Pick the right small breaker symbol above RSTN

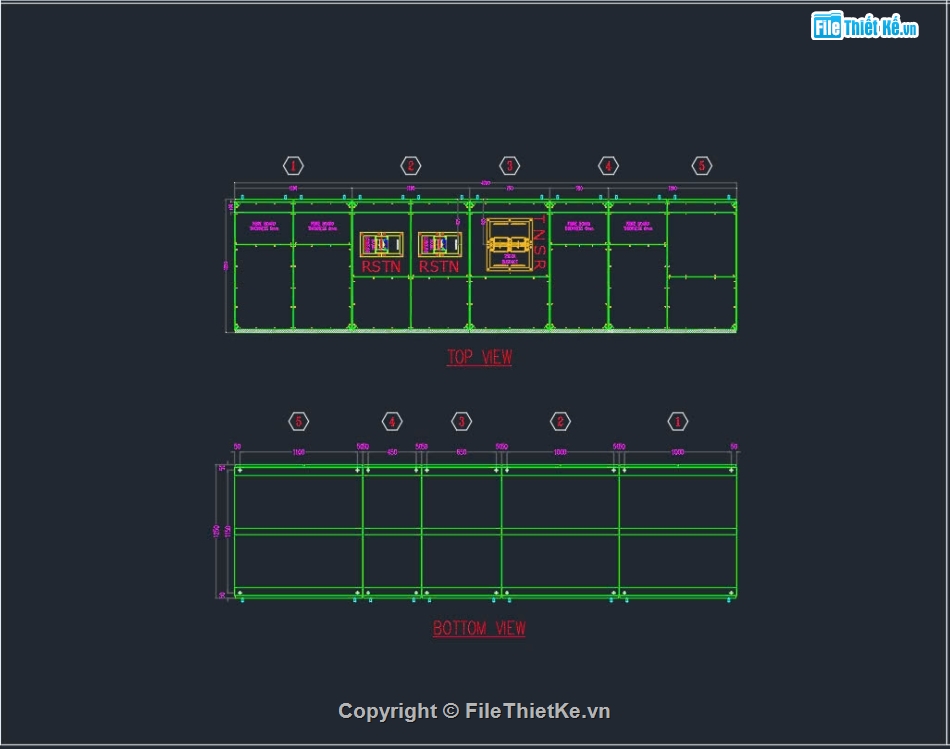(x=440, y=244)
